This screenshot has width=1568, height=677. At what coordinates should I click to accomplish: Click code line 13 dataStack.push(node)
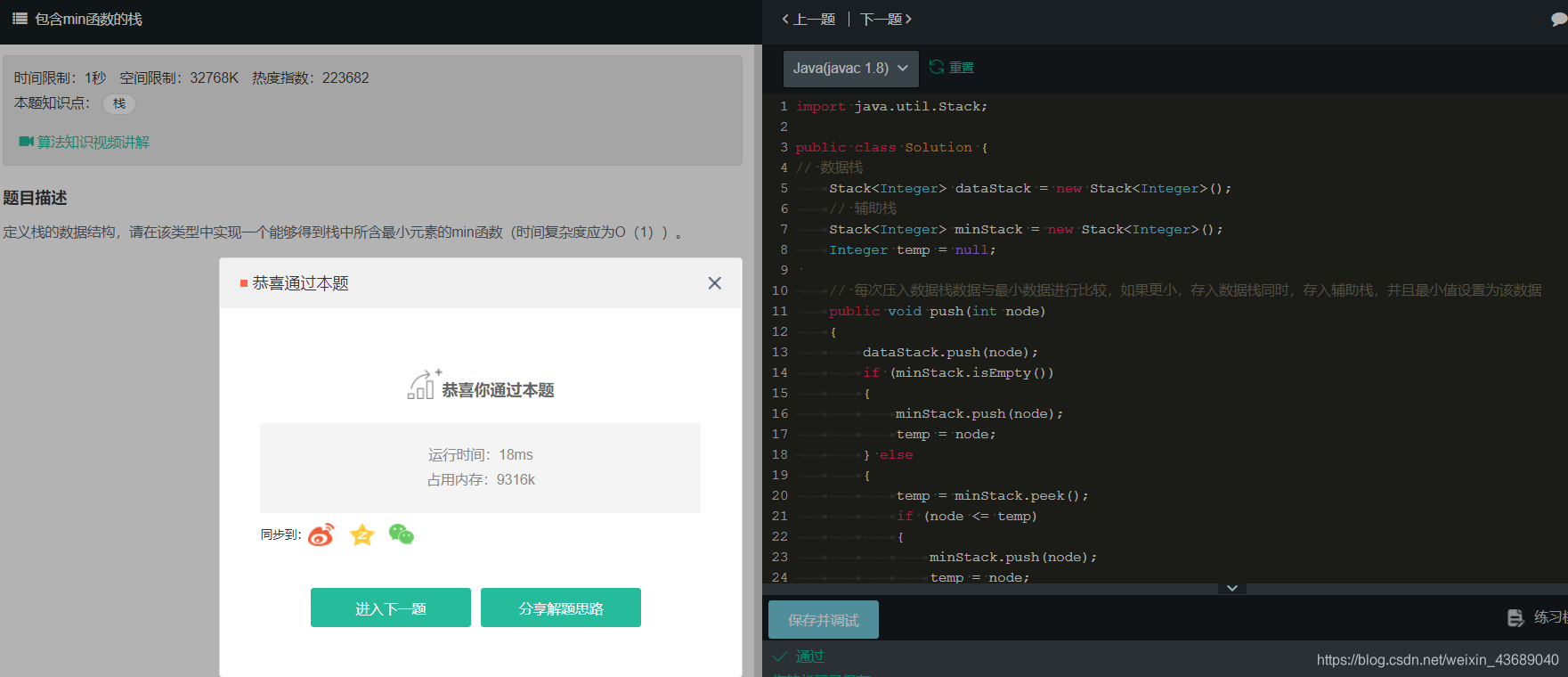click(950, 352)
